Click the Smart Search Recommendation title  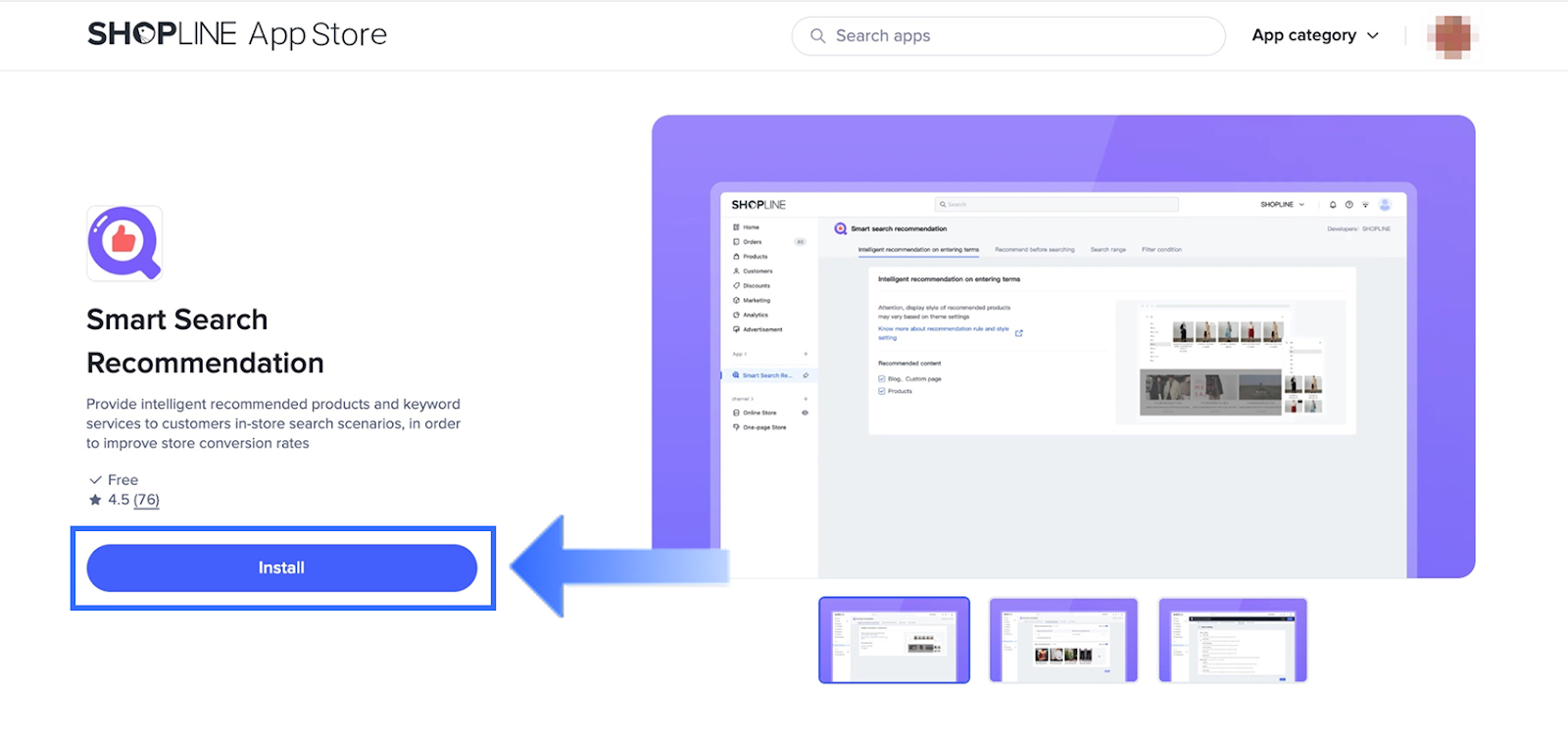tap(205, 341)
